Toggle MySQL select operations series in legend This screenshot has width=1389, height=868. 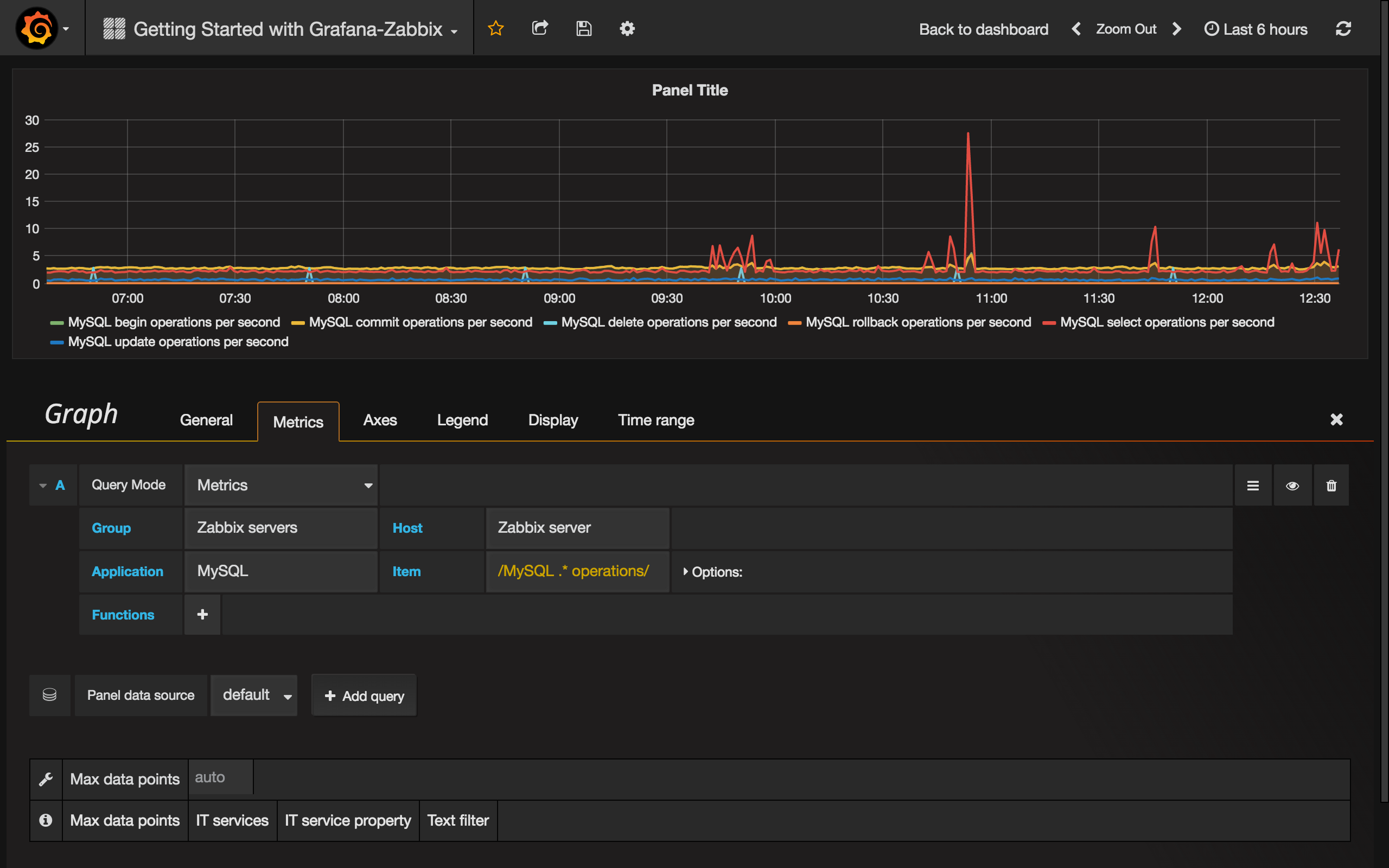tap(1167, 322)
